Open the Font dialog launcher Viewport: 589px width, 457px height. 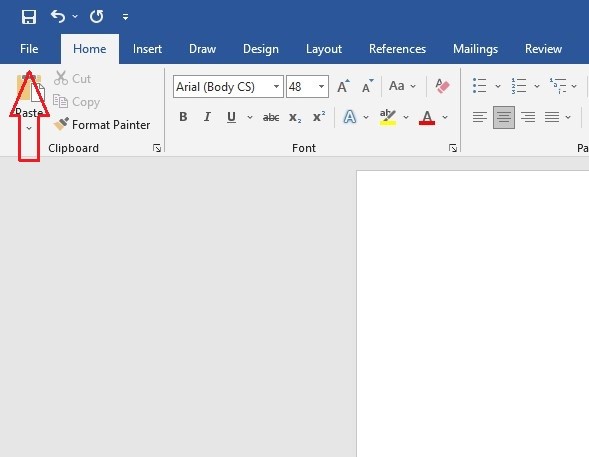453,148
